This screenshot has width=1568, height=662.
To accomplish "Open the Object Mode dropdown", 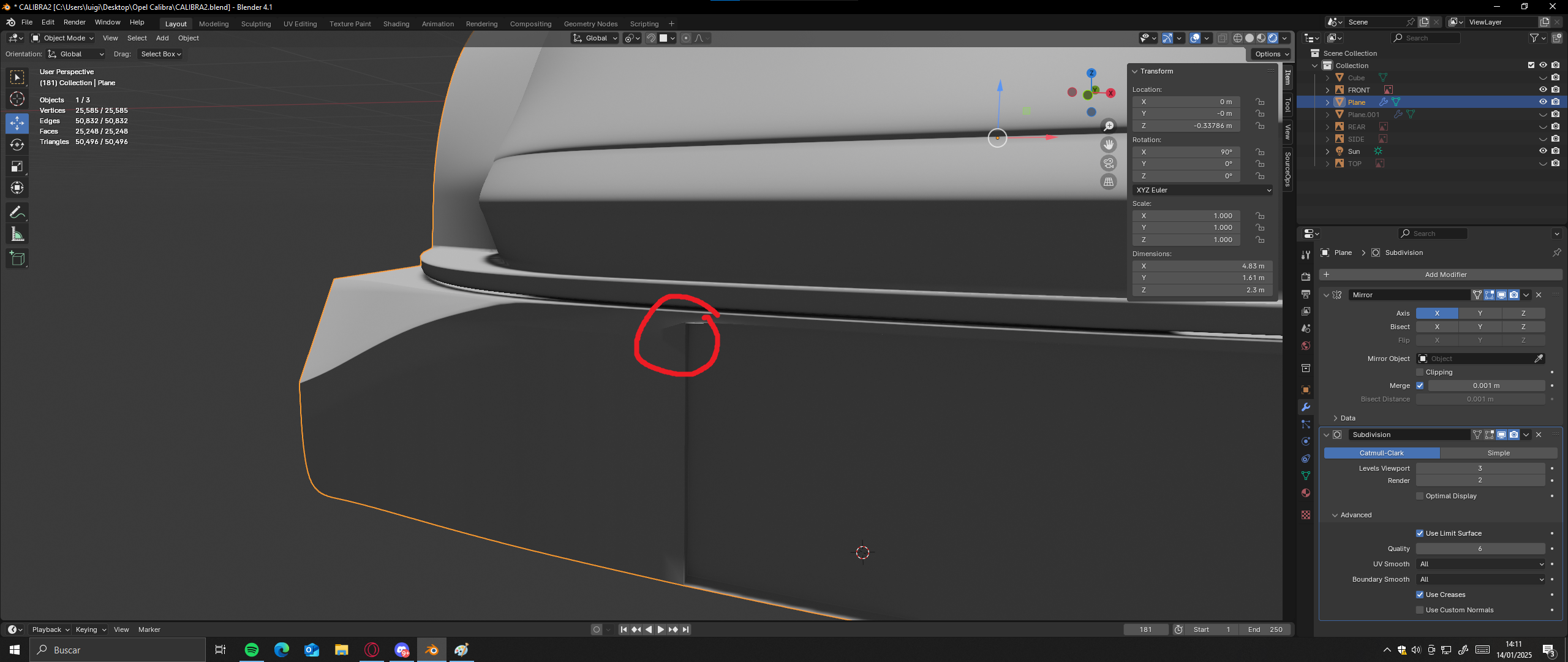I will (62, 38).
